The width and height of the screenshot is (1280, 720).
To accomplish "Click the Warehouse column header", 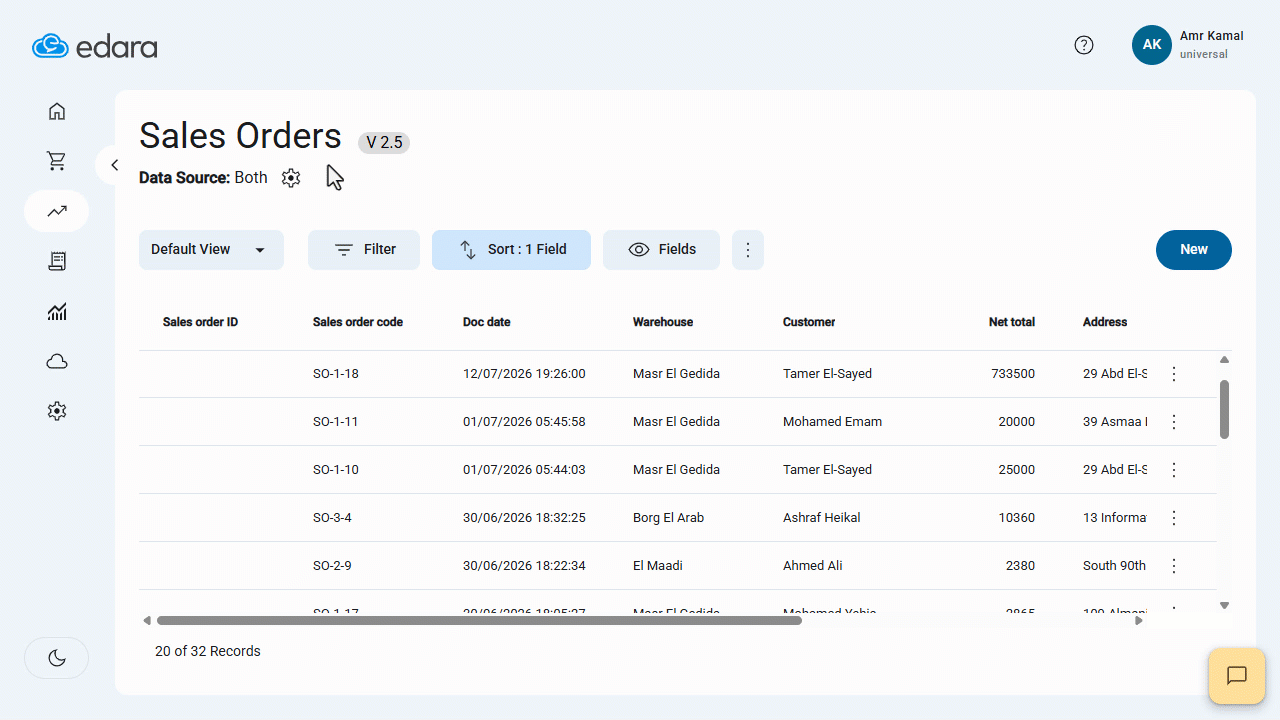I will (x=663, y=322).
